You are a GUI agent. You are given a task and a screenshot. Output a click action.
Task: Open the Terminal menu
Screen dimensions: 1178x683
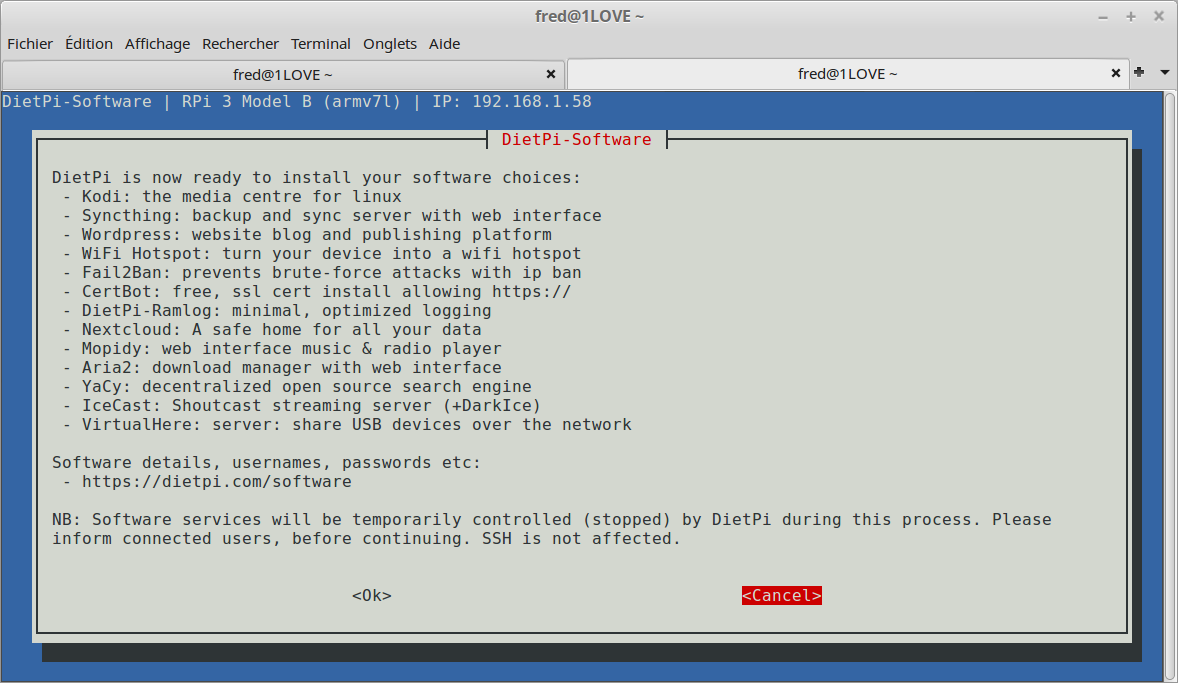(x=321, y=44)
